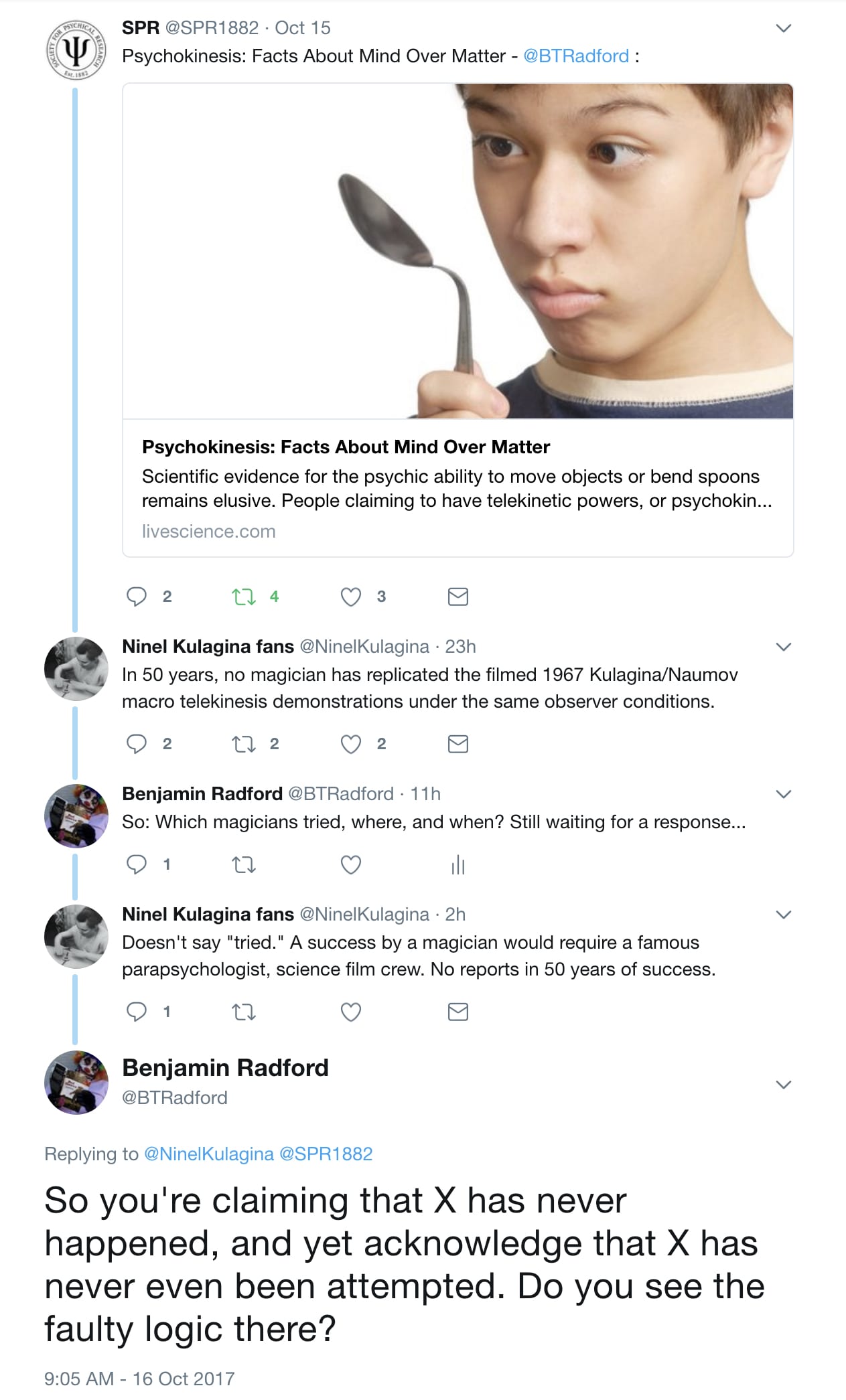Like the Kulagina fans 23h tweet
Screen dimensions: 846x1400
click(x=351, y=744)
